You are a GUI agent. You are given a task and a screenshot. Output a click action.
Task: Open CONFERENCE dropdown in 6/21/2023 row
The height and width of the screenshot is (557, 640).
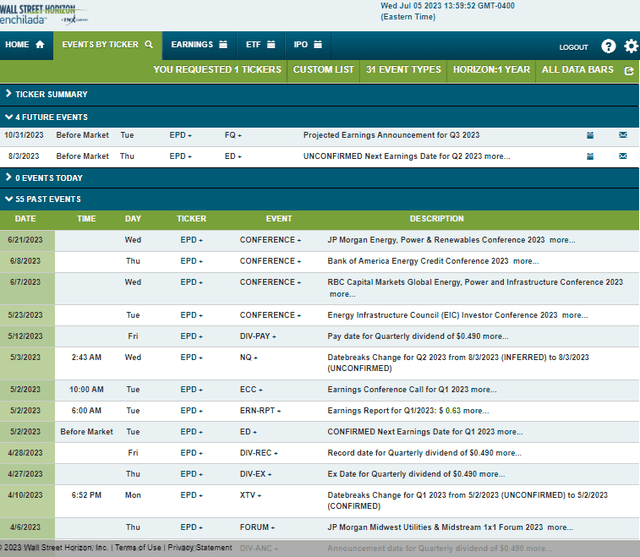[x=270, y=240]
